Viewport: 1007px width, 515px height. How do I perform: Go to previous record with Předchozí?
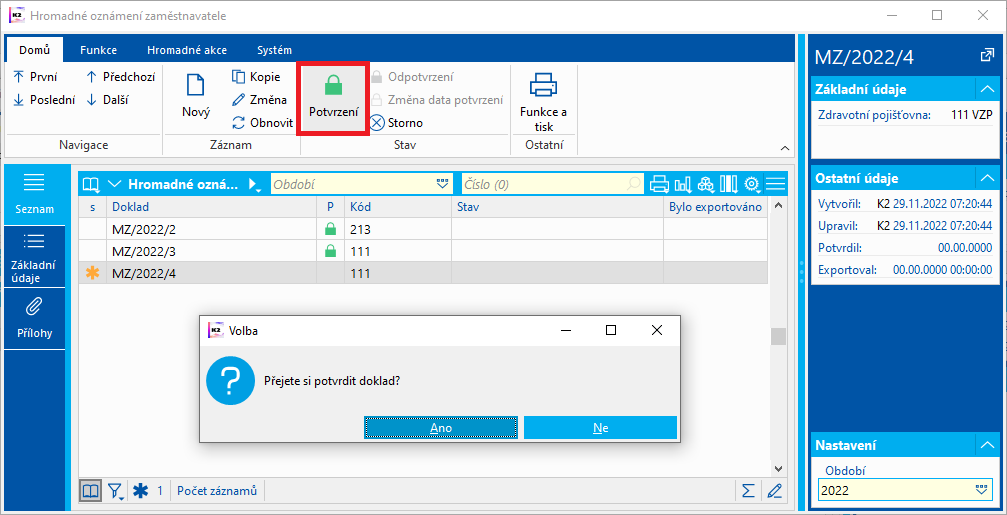tap(120, 77)
